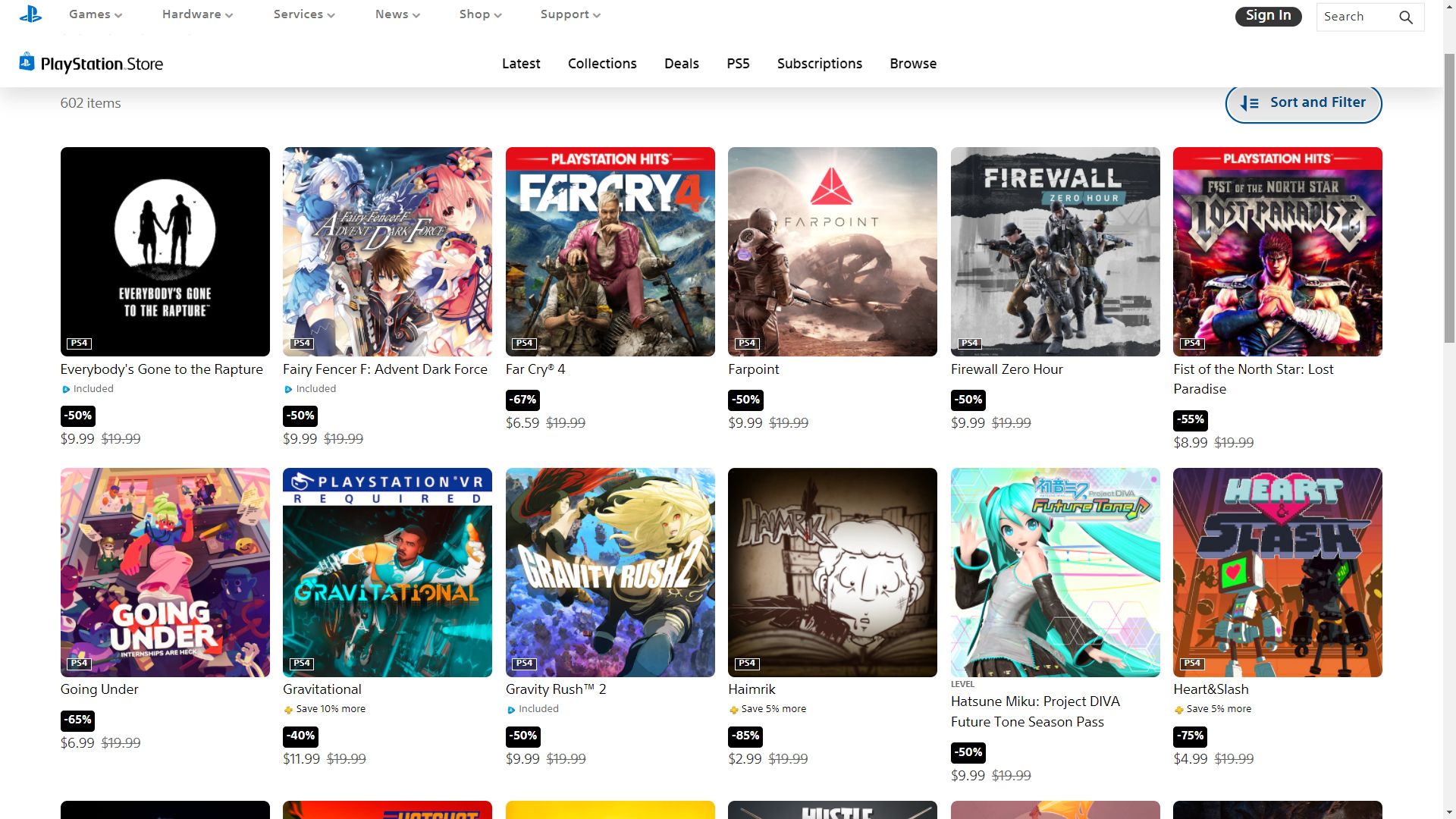Open the Subscriptions tab
Screen dimensions: 1456x819
819,64
